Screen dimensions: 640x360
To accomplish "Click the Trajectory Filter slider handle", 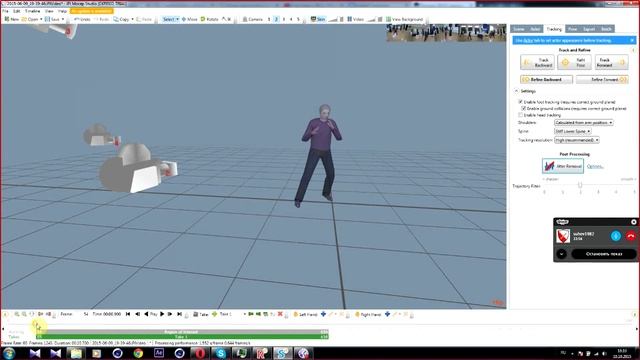I will [580, 185].
